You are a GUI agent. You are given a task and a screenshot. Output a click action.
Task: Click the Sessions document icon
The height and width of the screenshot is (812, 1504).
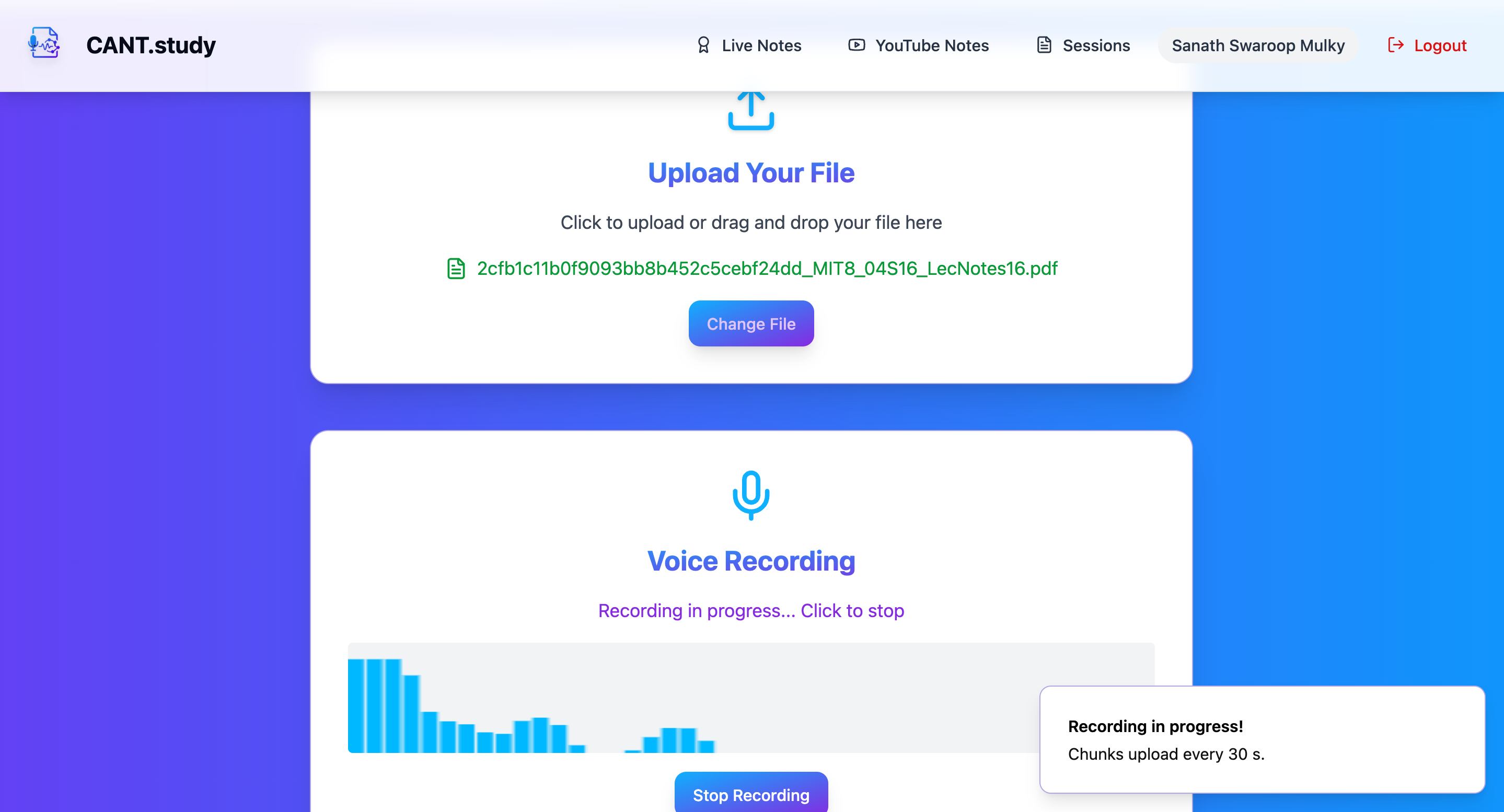coord(1044,45)
